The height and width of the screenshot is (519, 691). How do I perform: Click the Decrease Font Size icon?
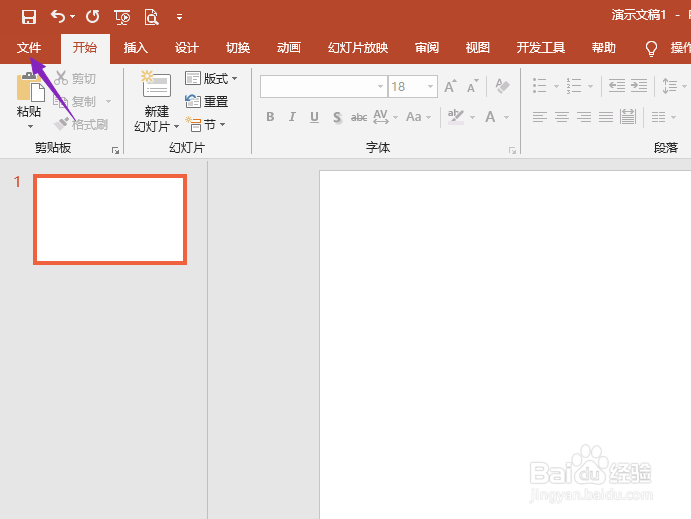coord(472,86)
